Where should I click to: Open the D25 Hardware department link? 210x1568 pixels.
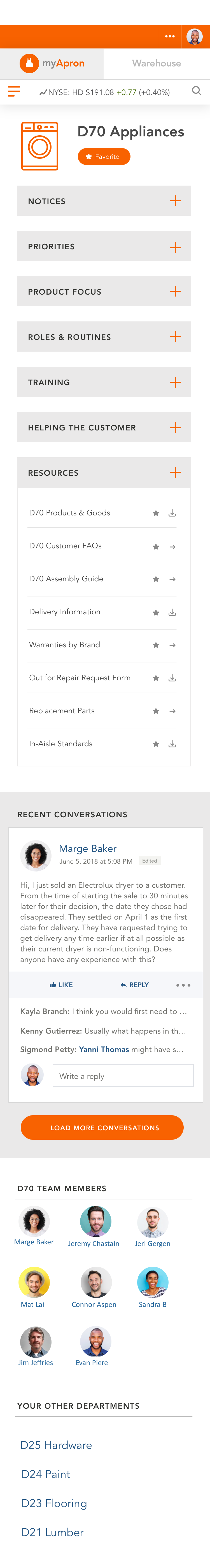[56, 1445]
